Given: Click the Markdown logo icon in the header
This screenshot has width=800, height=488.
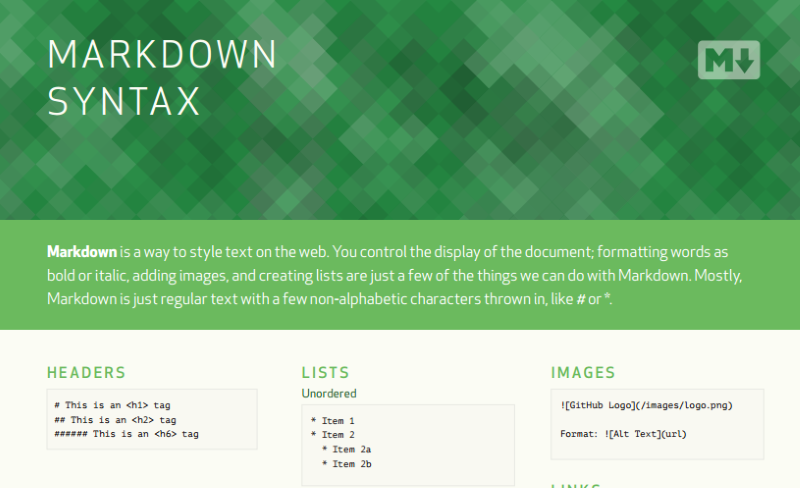Looking at the screenshot, I should 729,60.
